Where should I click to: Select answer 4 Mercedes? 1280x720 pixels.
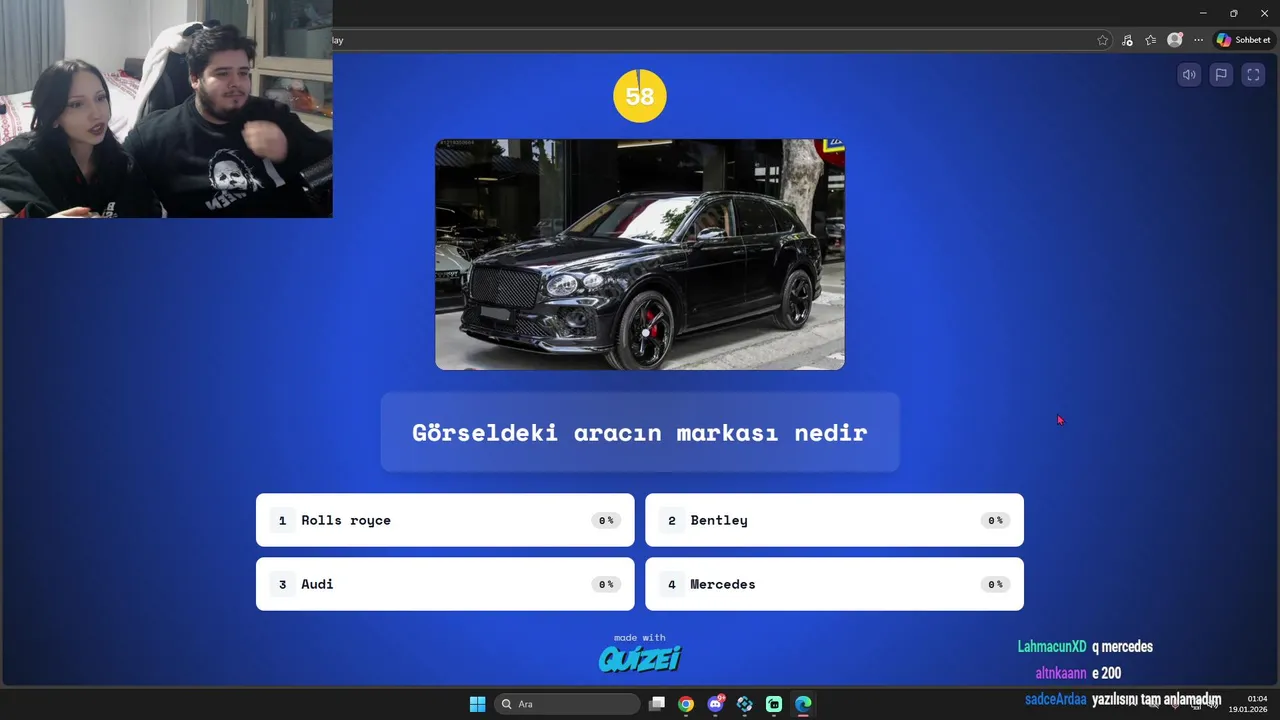pos(834,584)
